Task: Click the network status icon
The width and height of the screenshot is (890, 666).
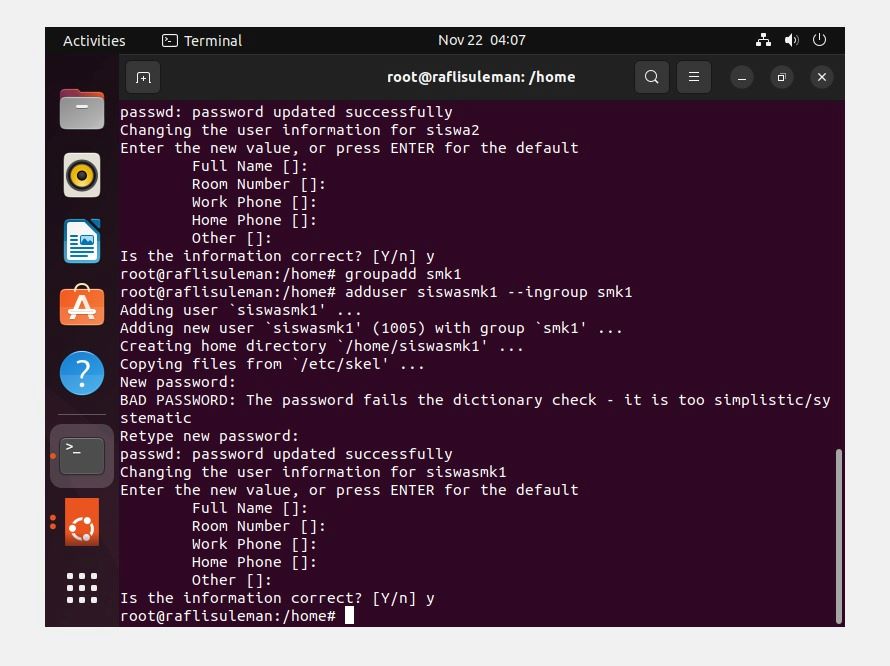Action: coord(763,40)
